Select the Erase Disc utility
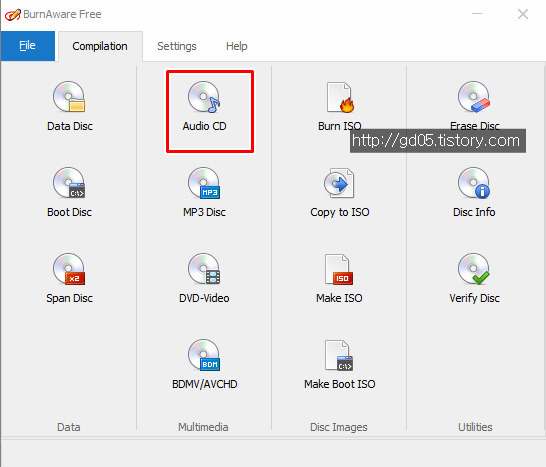Image resolution: width=546 pixels, height=467 pixels. pyautogui.click(x=475, y=107)
